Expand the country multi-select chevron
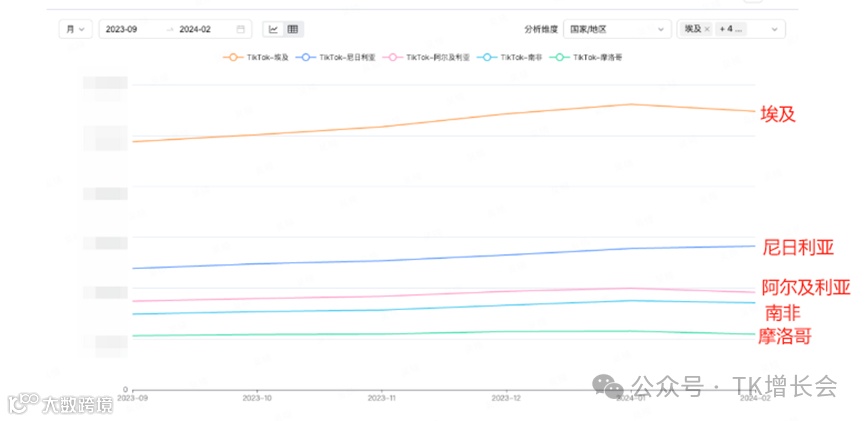Screen dimensions: 865x421 pos(775,29)
